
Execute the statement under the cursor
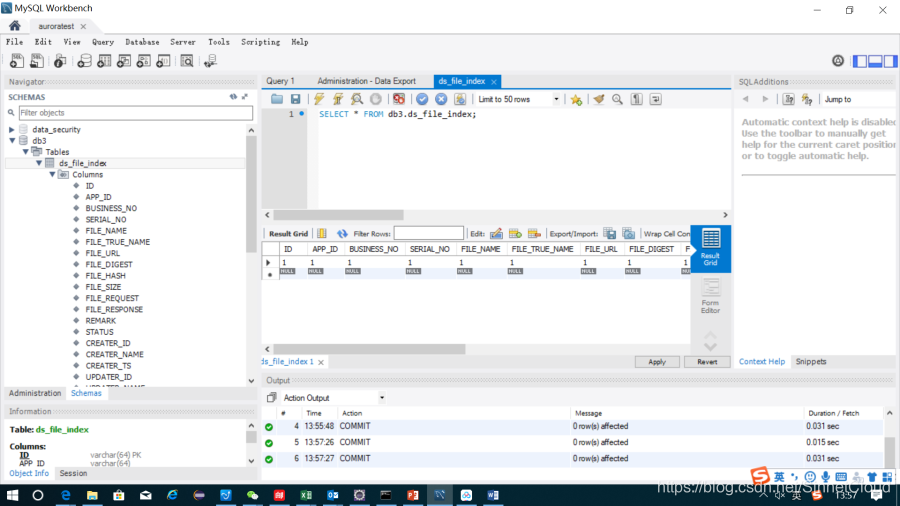pyautogui.click(x=338, y=99)
